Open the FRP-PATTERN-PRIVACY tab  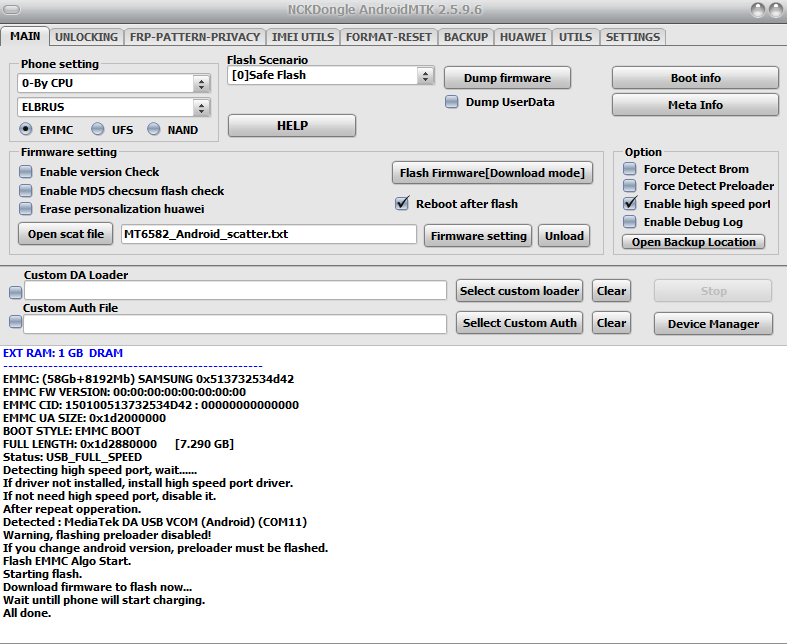pos(195,37)
